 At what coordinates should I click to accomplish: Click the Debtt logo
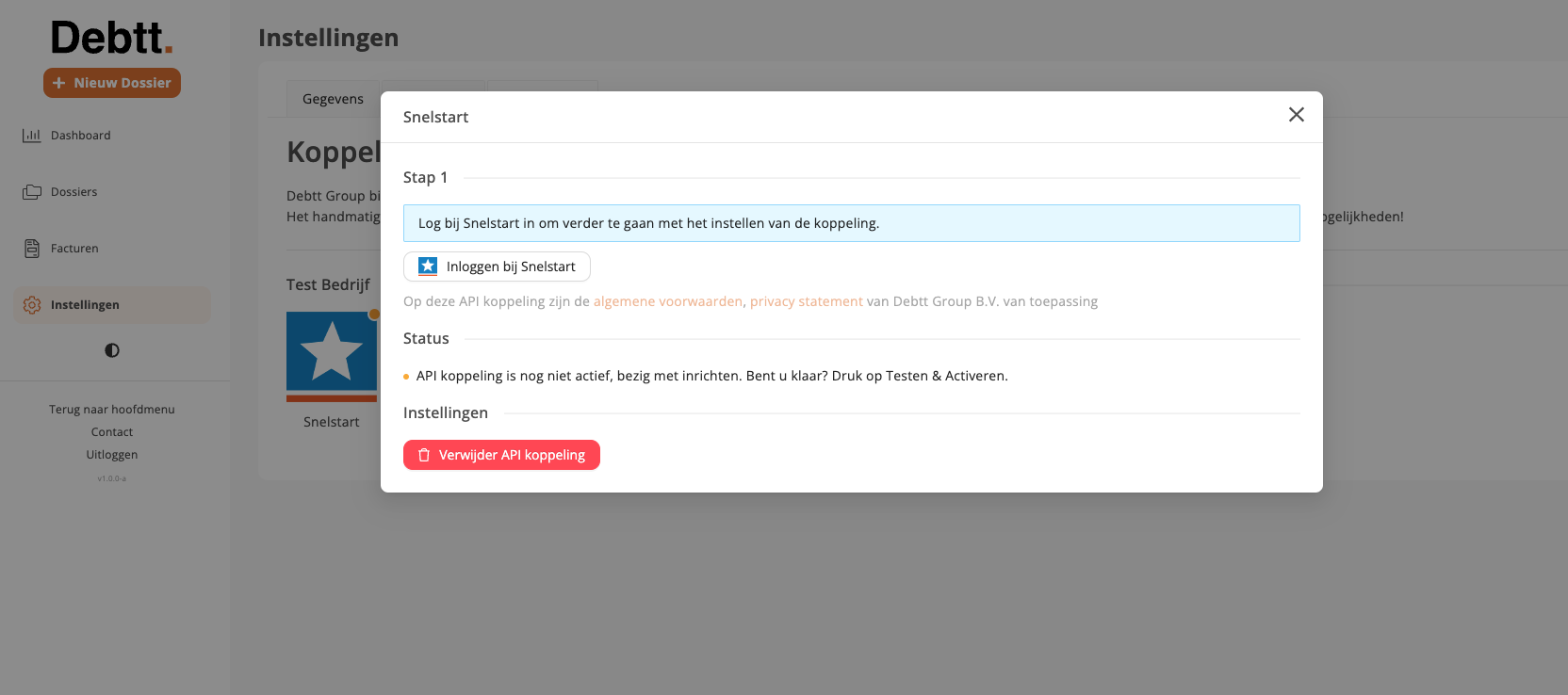(112, 39)
